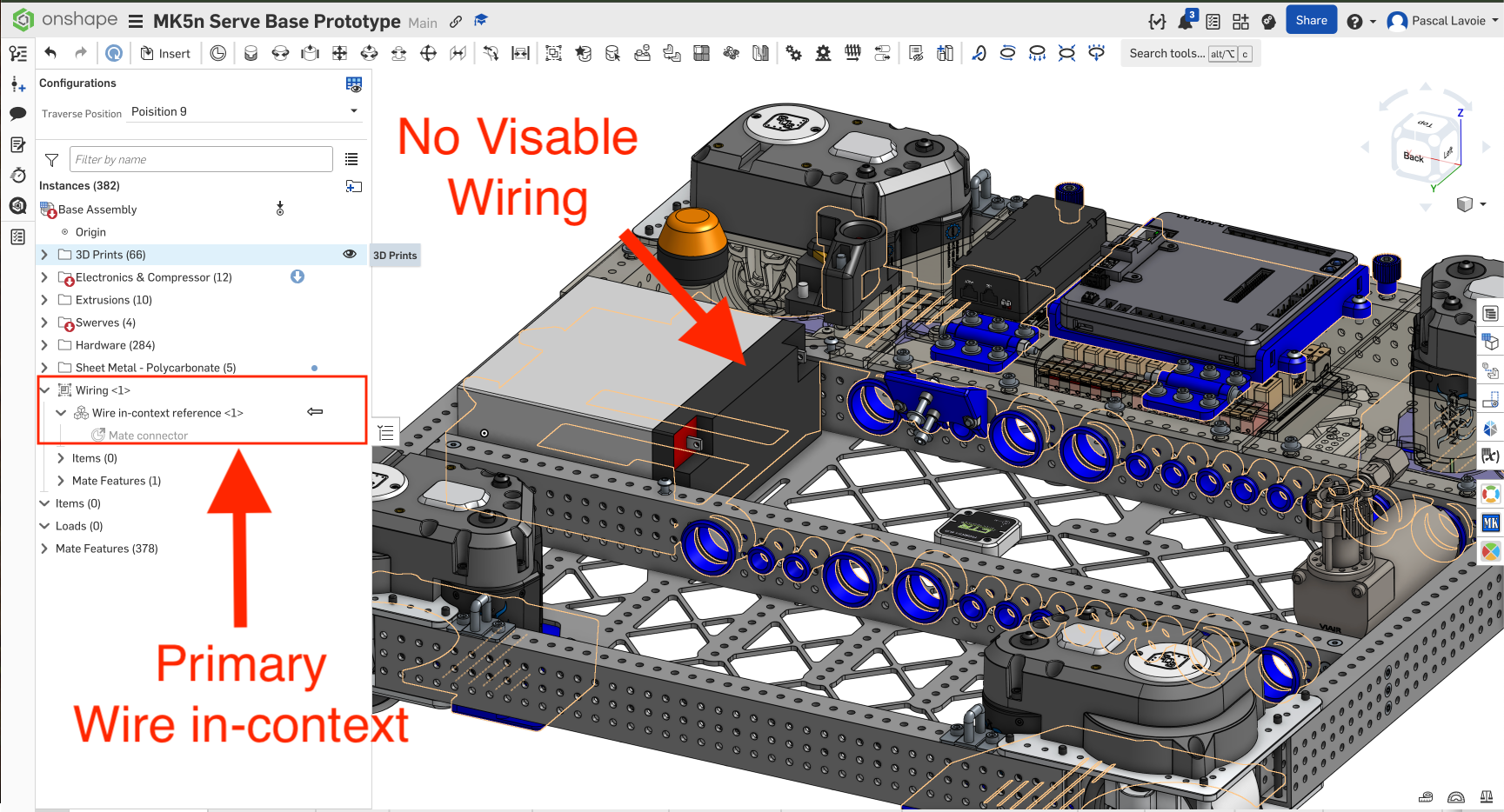Click the link icon next to Main

456,22
